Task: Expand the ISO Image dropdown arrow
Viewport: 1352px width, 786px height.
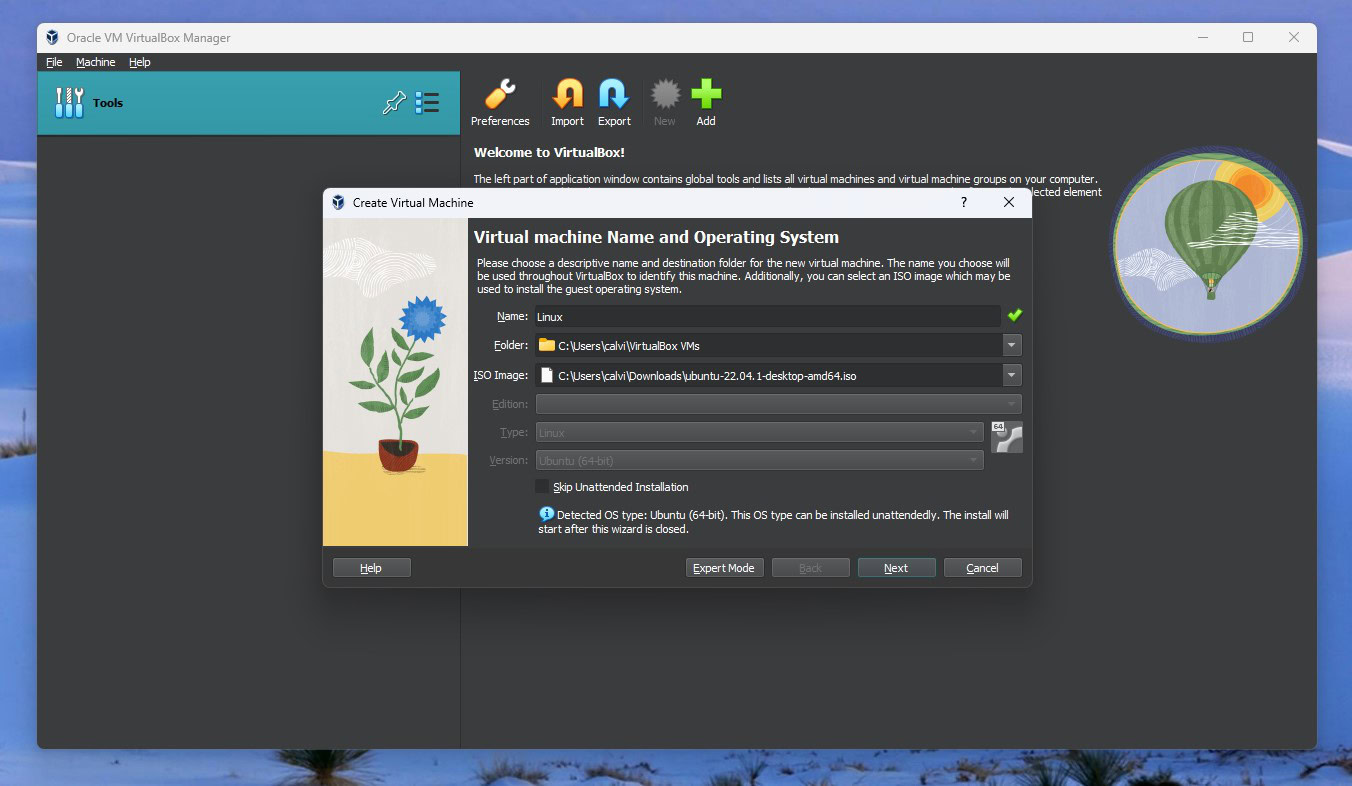Action: pyautogui.click(x=1012, y=375)
